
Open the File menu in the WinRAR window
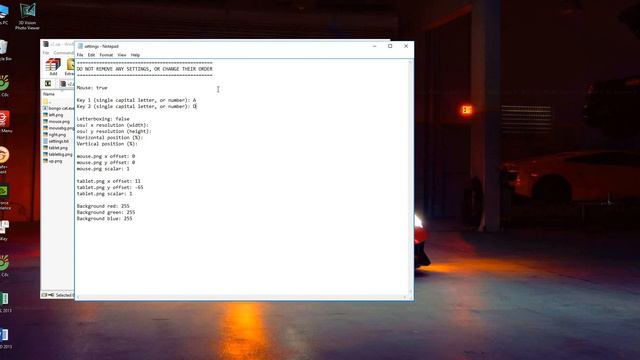coord(46,53)
